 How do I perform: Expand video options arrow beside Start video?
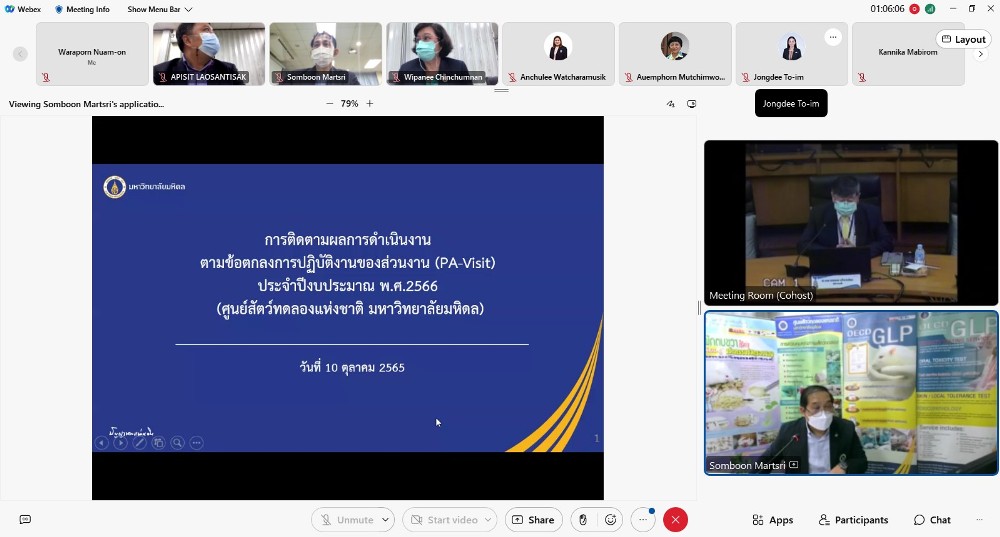488,520
